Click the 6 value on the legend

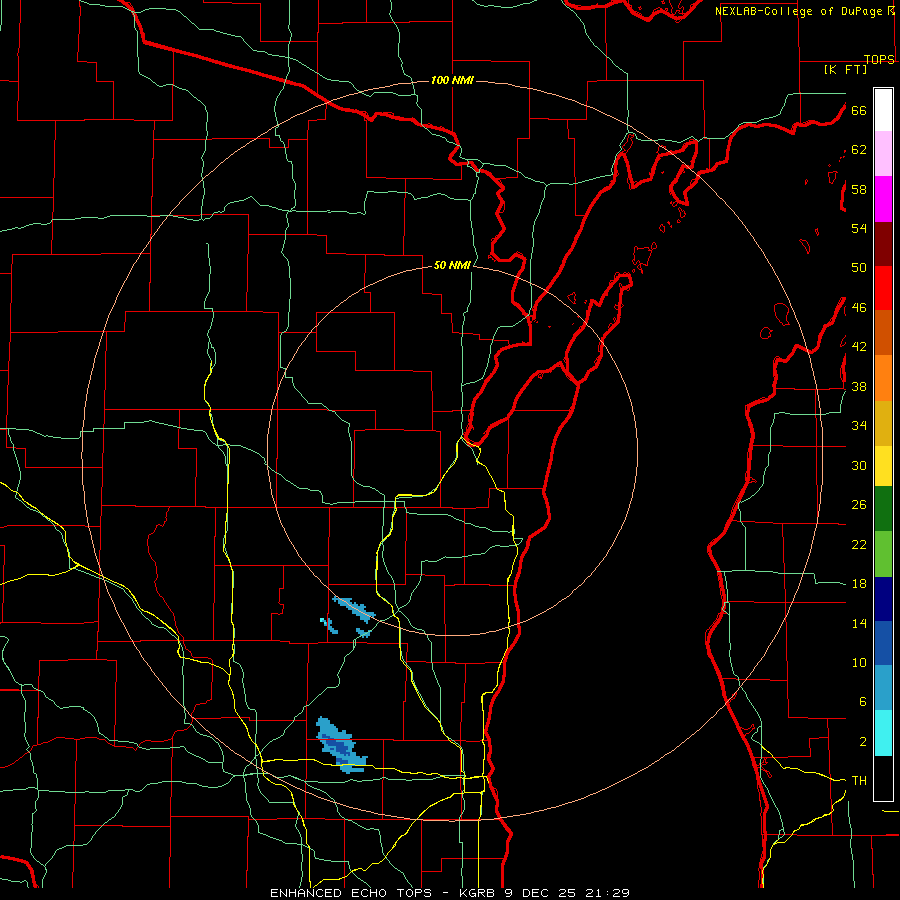862,702
